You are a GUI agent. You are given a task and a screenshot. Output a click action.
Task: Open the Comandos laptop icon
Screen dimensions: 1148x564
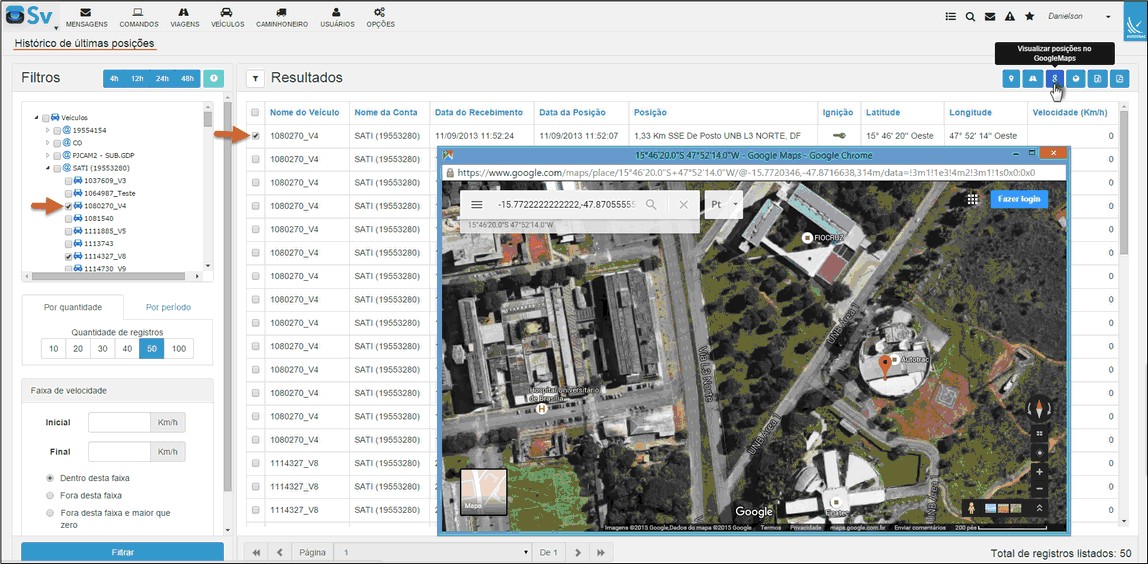[138, 12]
